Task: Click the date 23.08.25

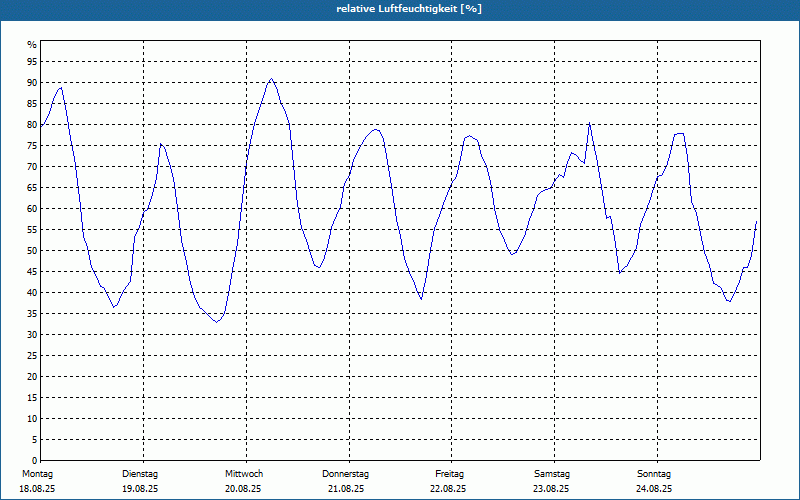Action: pyautogui.click(x=551, y=489)
